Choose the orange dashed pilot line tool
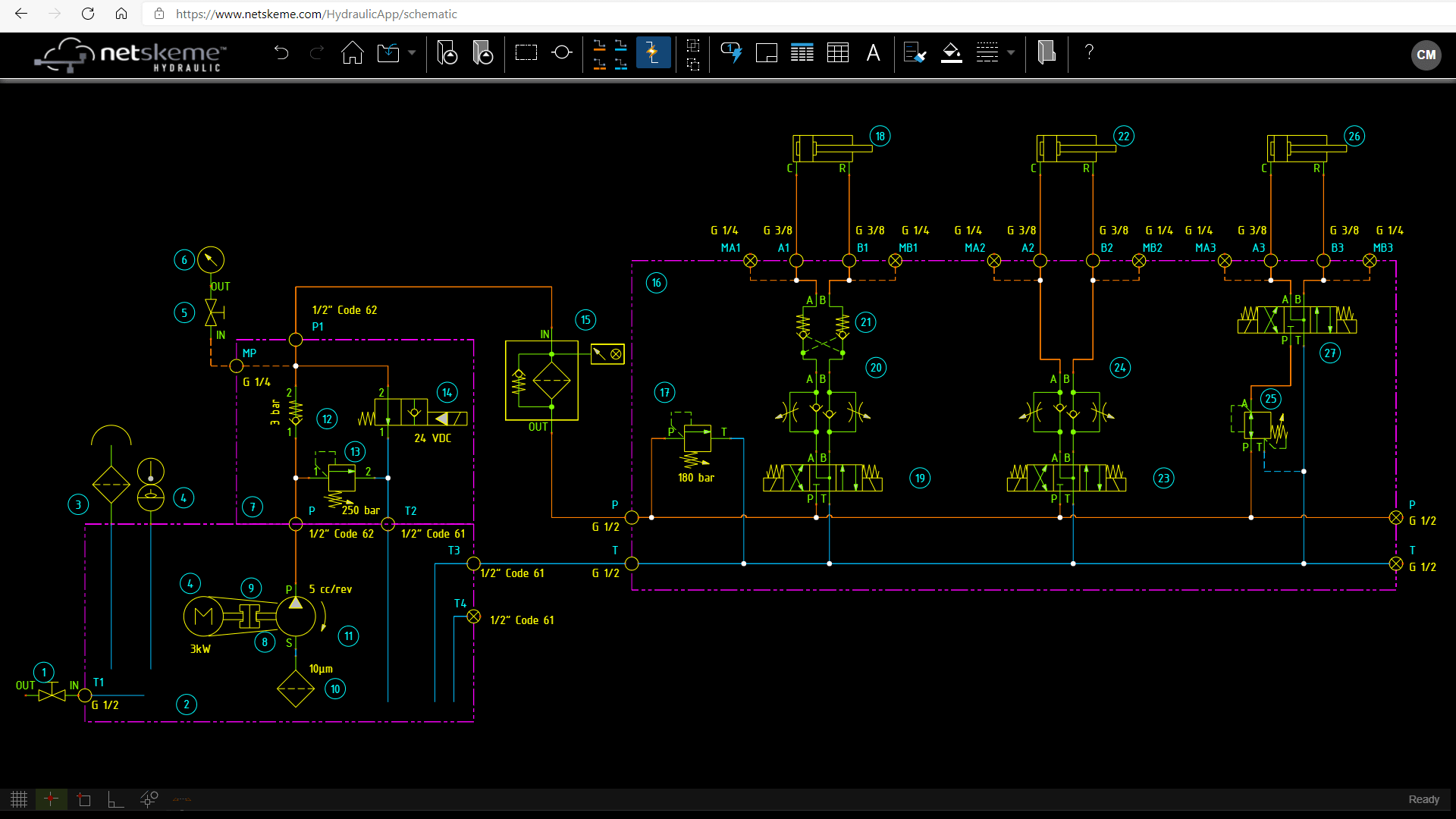1456x819 pixels. [x=599, y=64]
